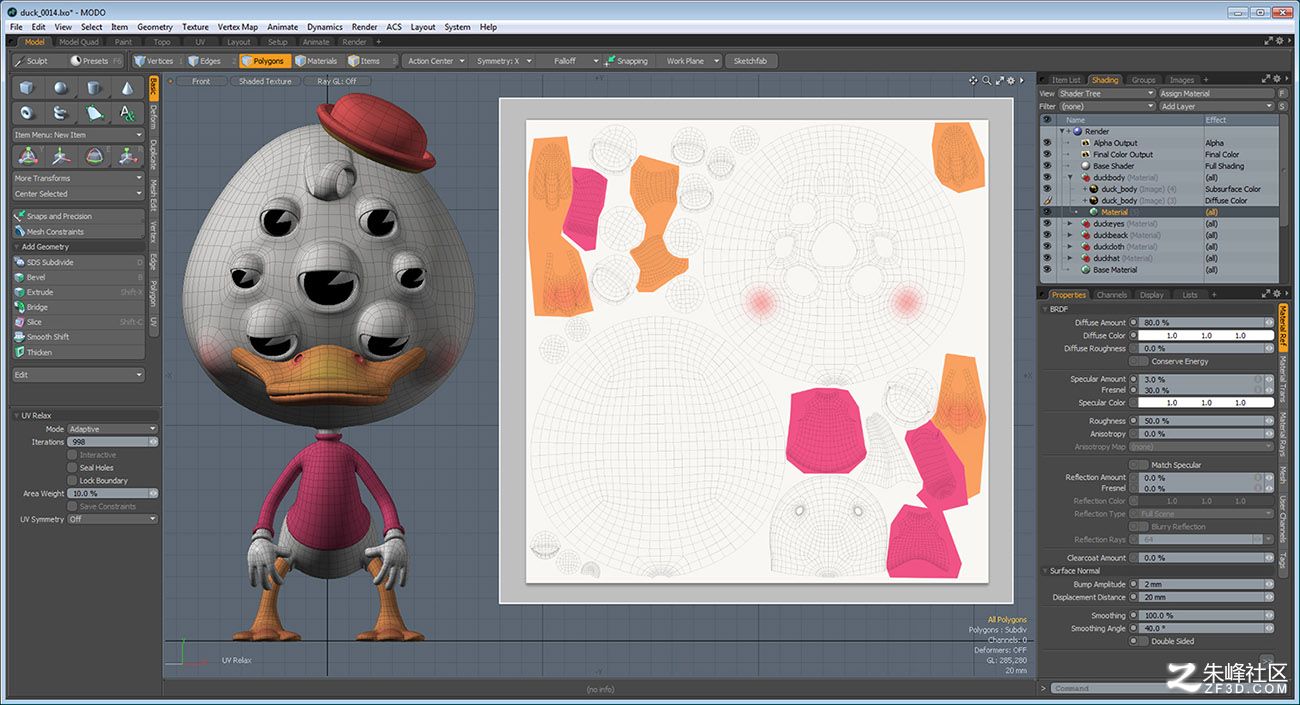Select the Sphere primitive tool

point(61,88)
